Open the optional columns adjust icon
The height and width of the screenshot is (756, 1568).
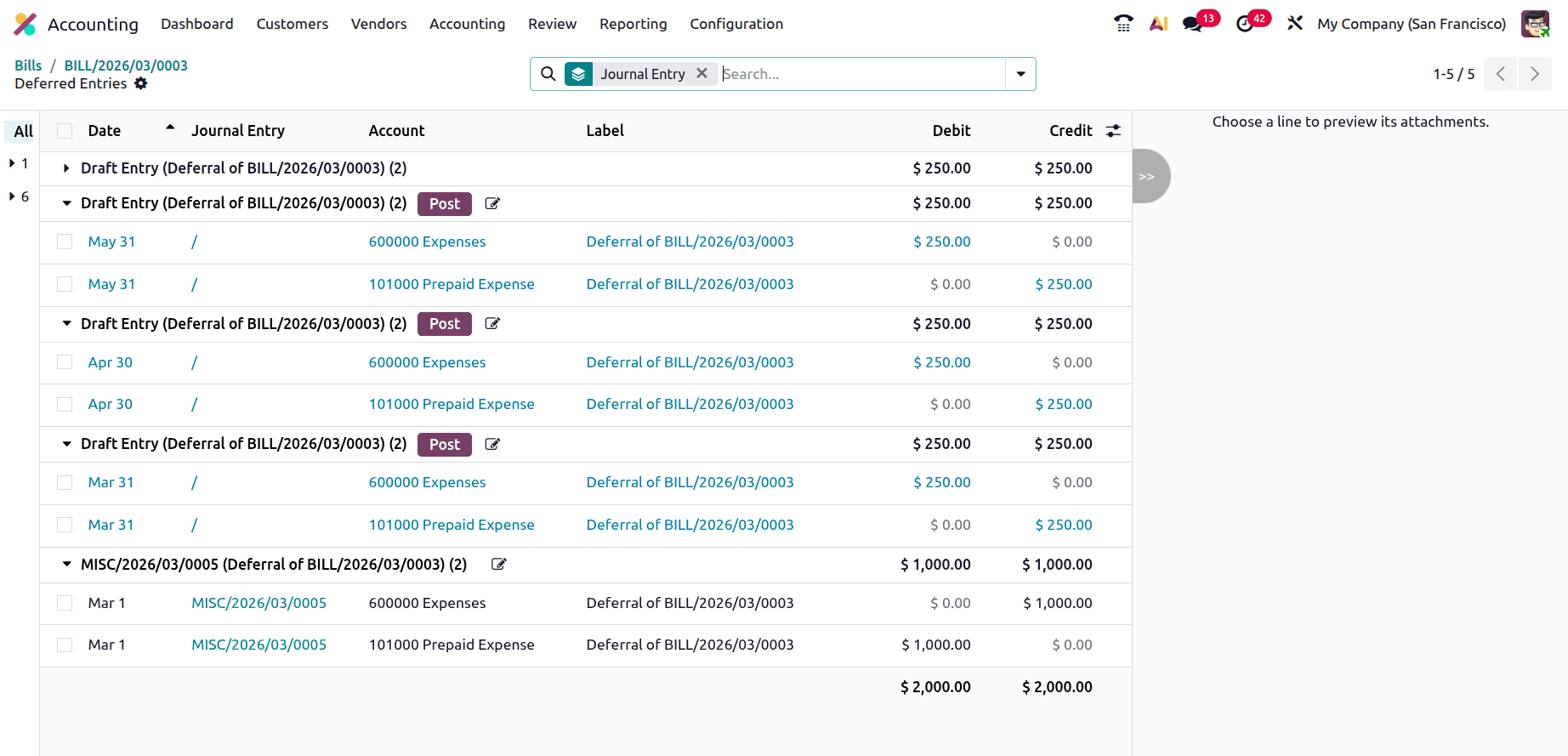click(1113, 131)
